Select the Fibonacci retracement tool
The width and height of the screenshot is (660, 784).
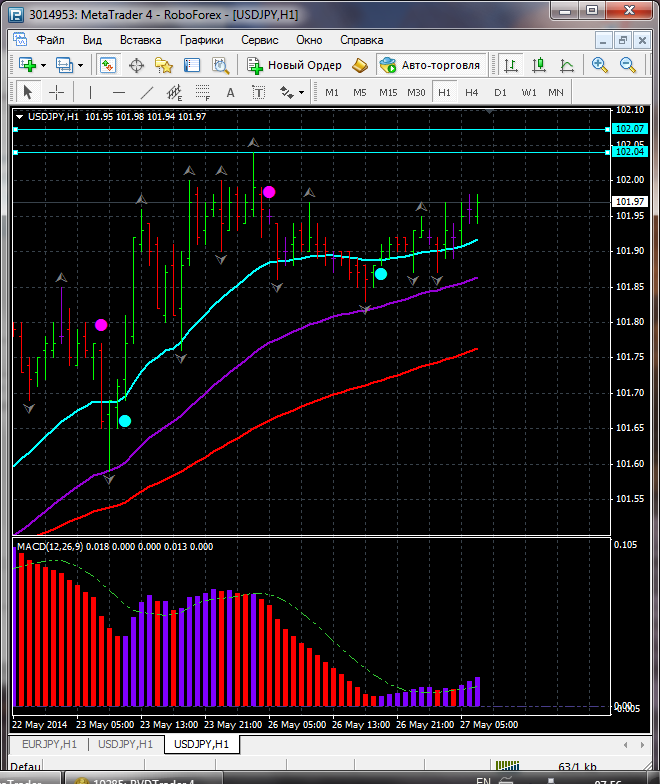202,92
